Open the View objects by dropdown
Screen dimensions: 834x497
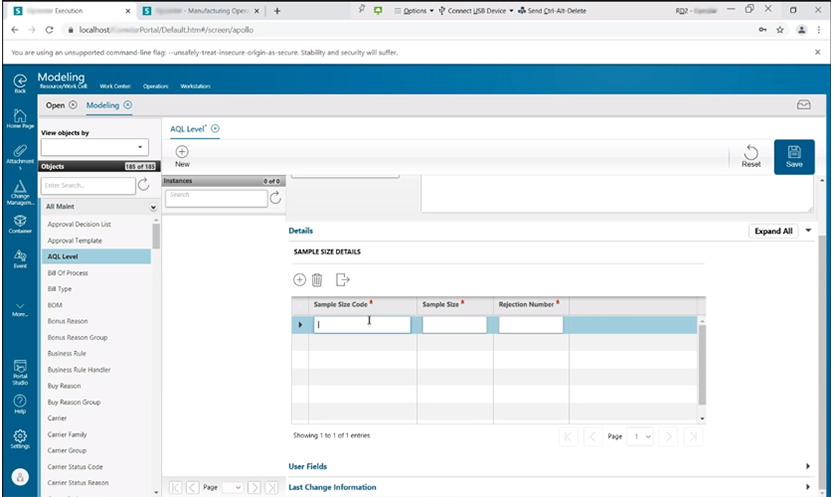(x=94, y=147)
